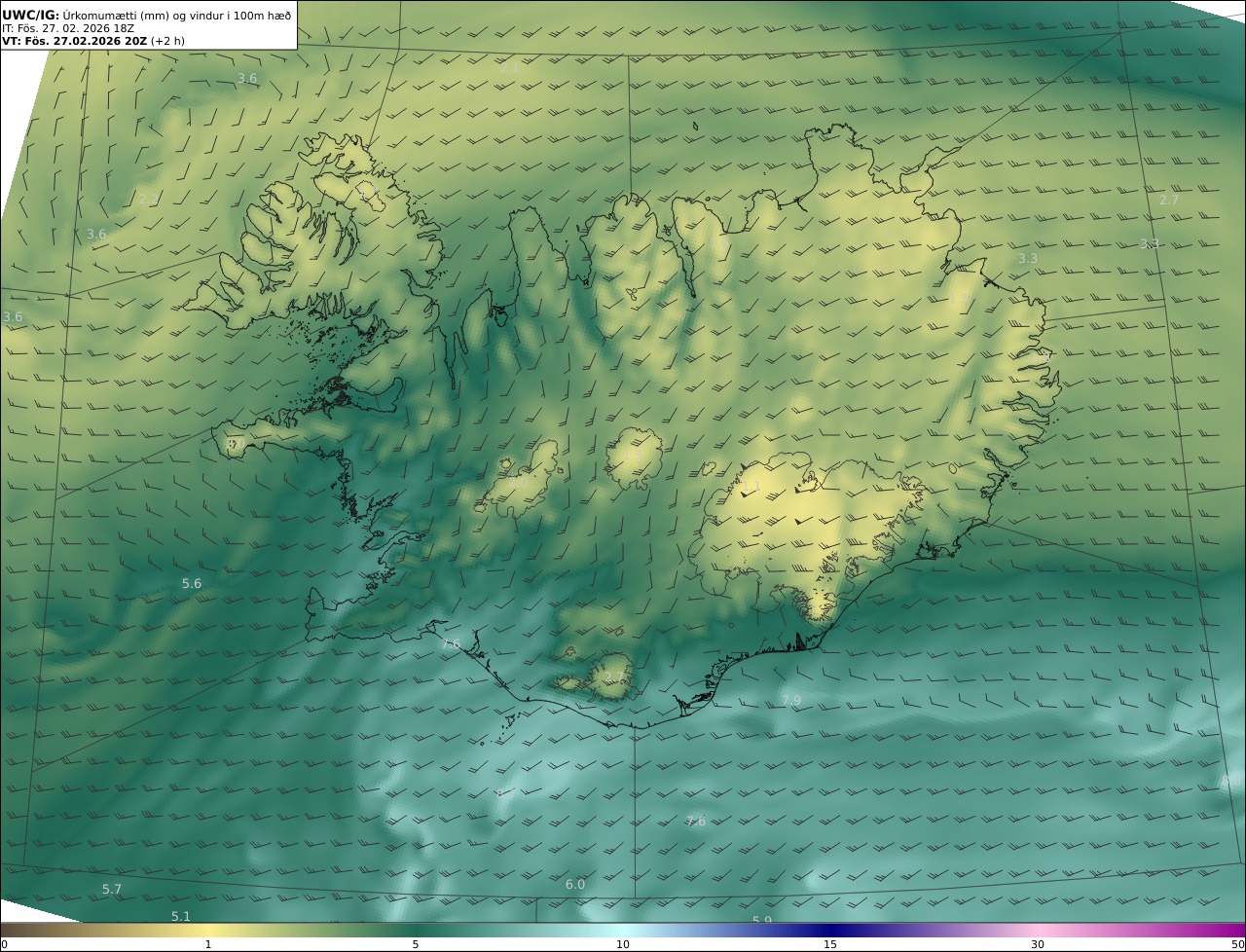Click the 5.1 value label on the map

[181, 917]
